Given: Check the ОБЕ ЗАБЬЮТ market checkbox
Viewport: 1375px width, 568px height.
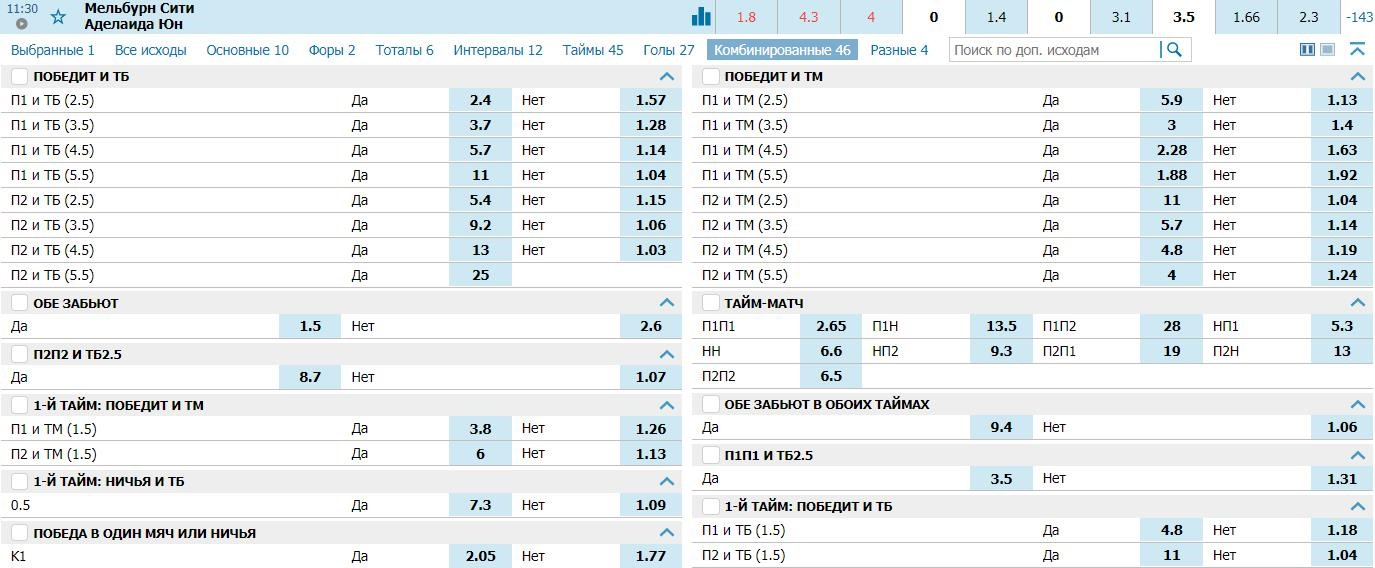Looking at the screenshot, I should click(20, 302).
